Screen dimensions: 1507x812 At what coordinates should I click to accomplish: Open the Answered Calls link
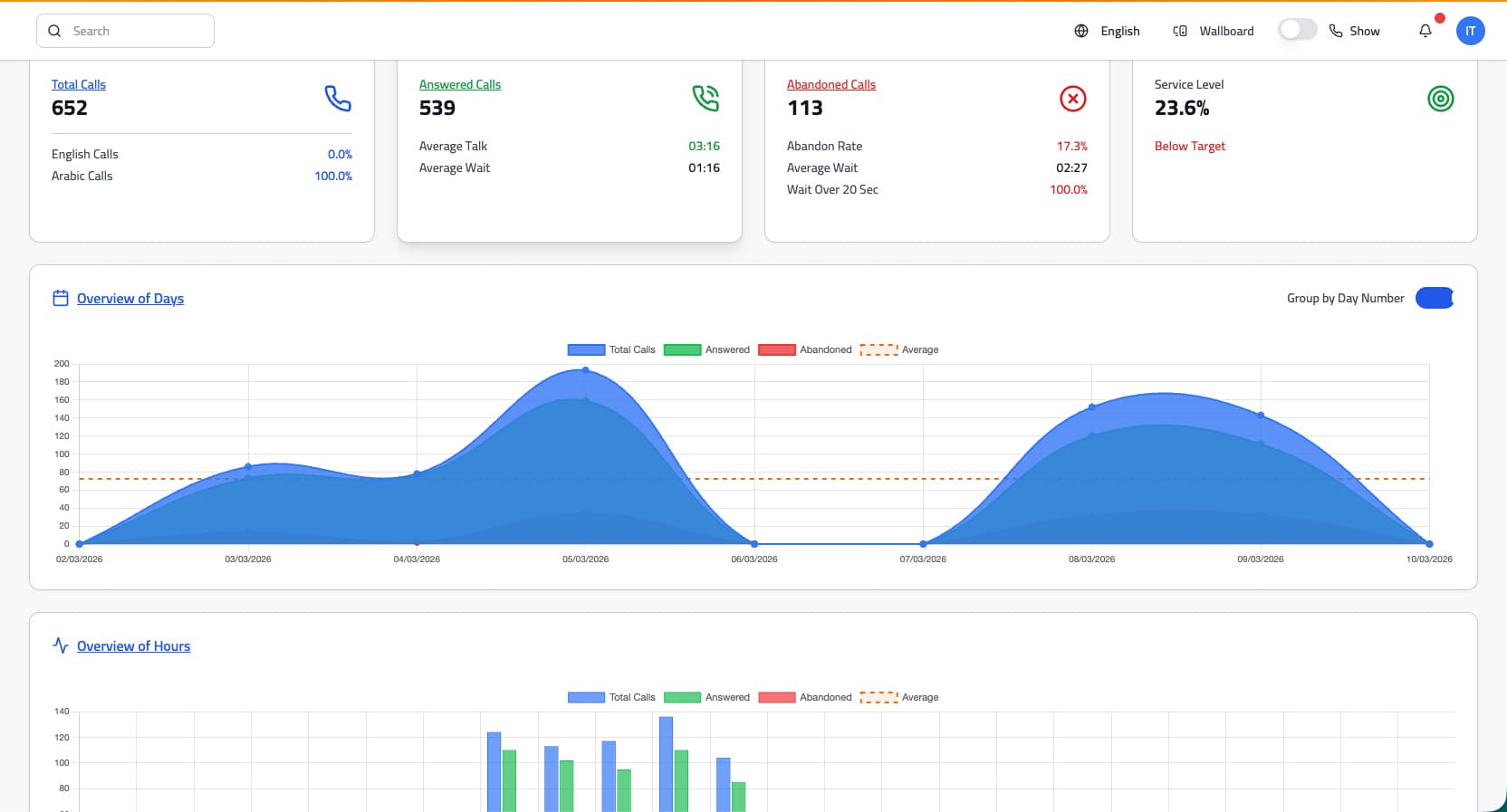460,84
